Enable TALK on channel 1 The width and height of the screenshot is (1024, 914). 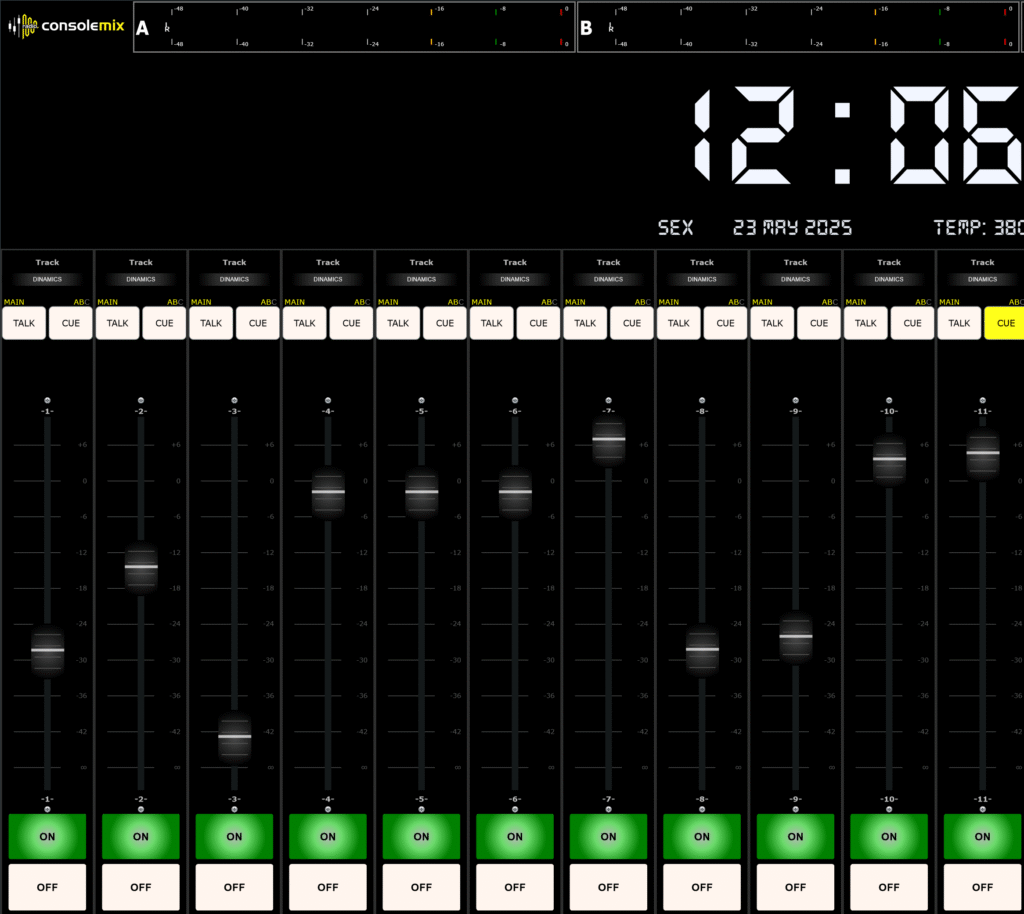coord(24,323)
